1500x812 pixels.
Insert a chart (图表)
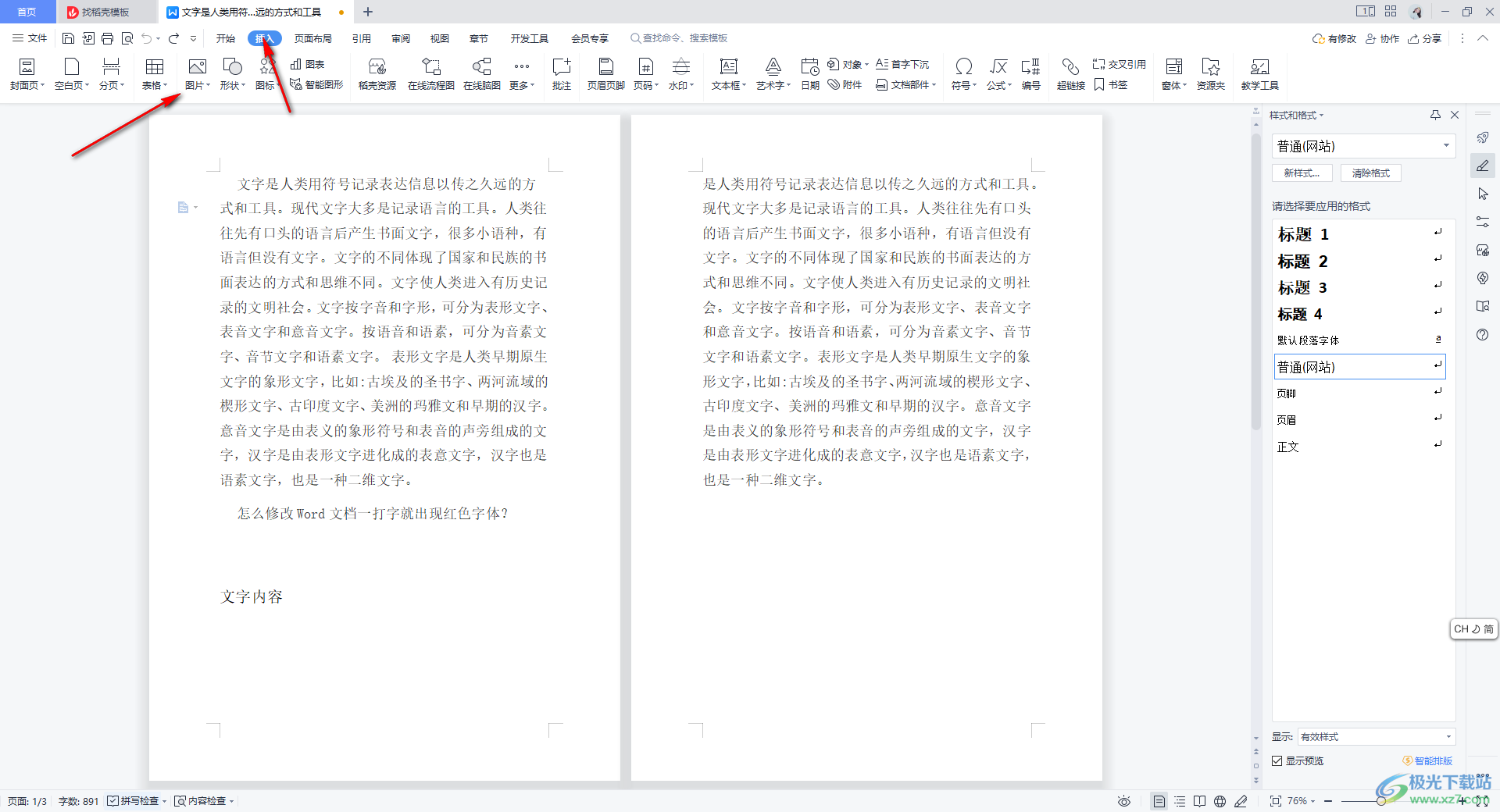tap(308, 64)
